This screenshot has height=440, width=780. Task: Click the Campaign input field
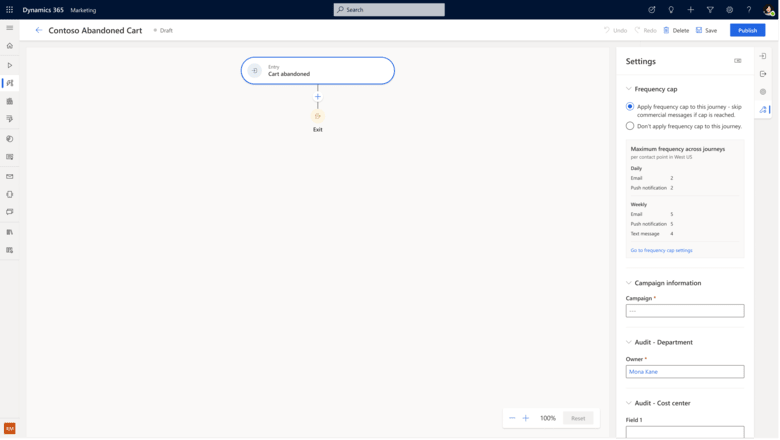pos(684,311)
